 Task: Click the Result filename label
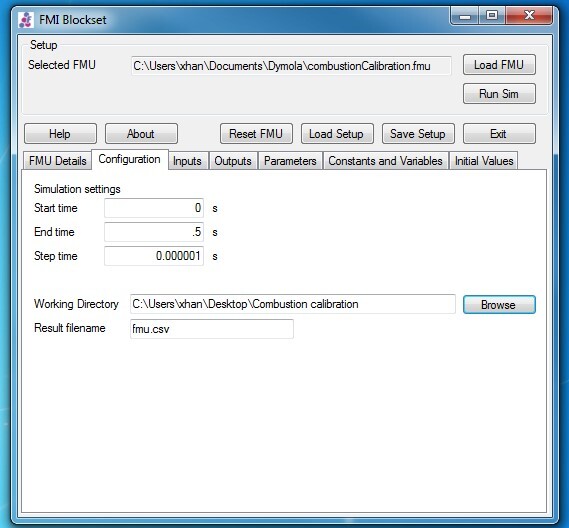point(70,328)
